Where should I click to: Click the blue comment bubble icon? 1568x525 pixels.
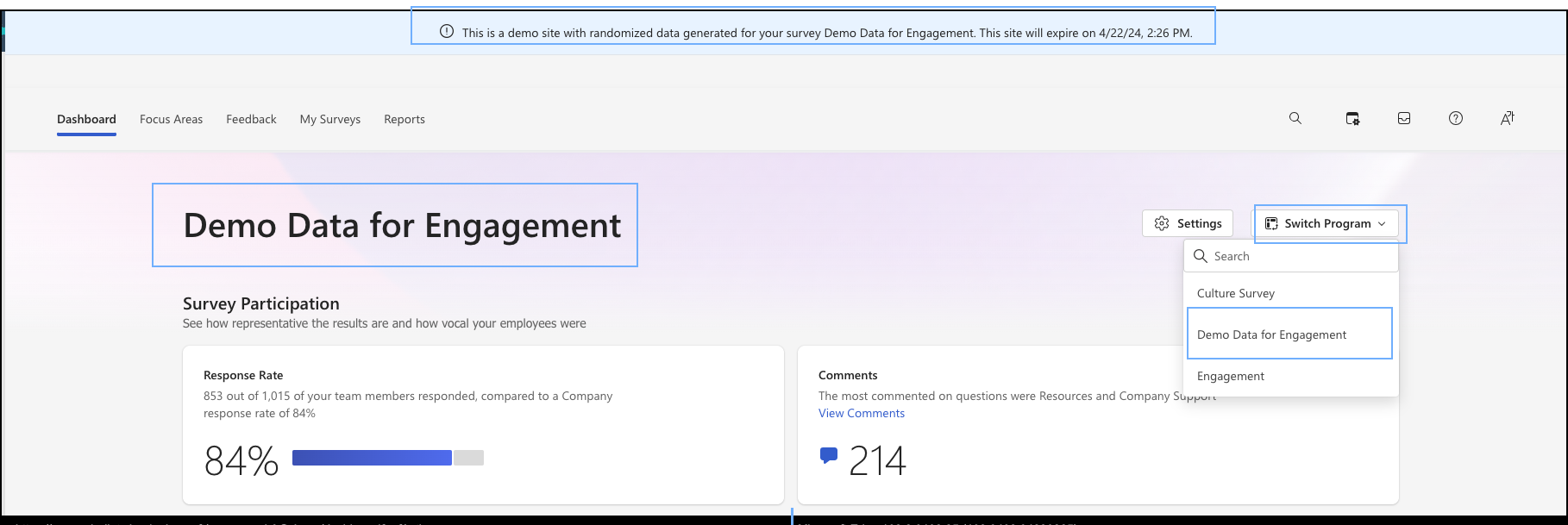828,456
